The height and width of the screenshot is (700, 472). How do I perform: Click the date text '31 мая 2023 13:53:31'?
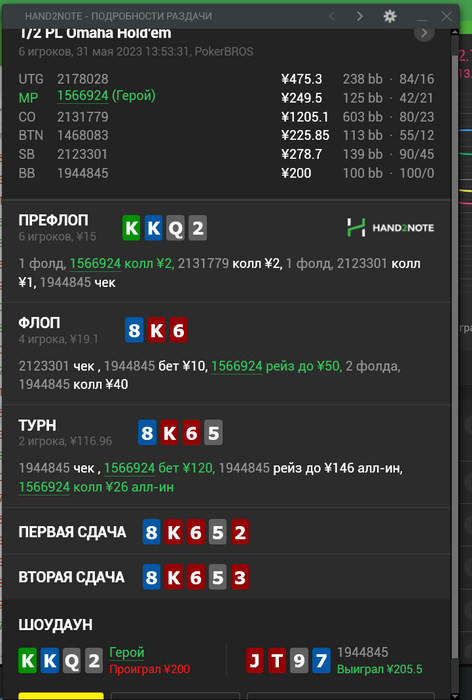coord(133,52)
